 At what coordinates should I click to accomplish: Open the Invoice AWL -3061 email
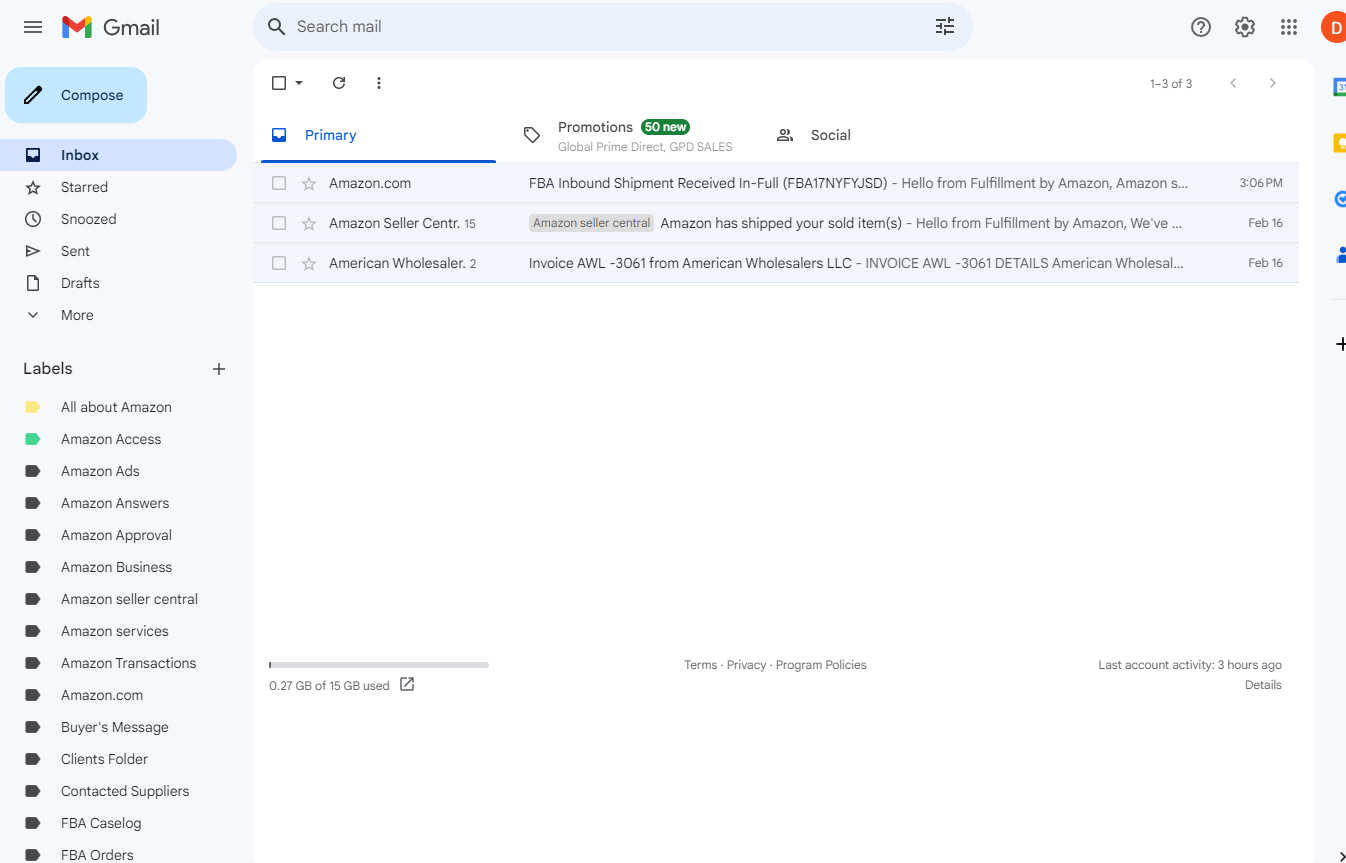pos(776,263)
